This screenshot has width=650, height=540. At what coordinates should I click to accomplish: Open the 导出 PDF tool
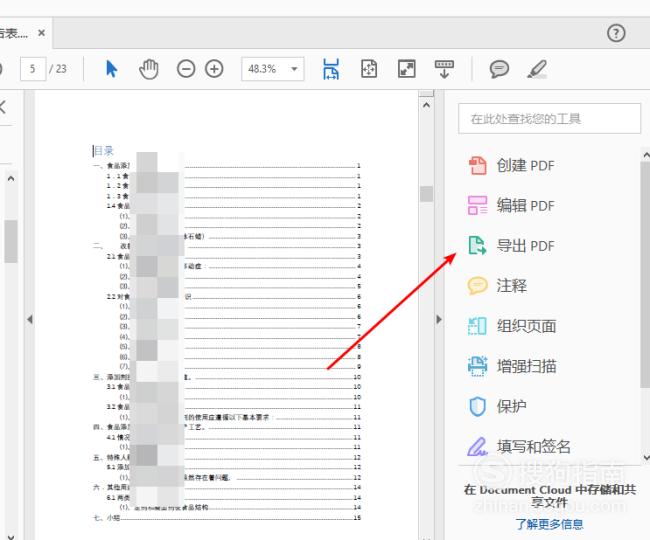click(526, 246)
